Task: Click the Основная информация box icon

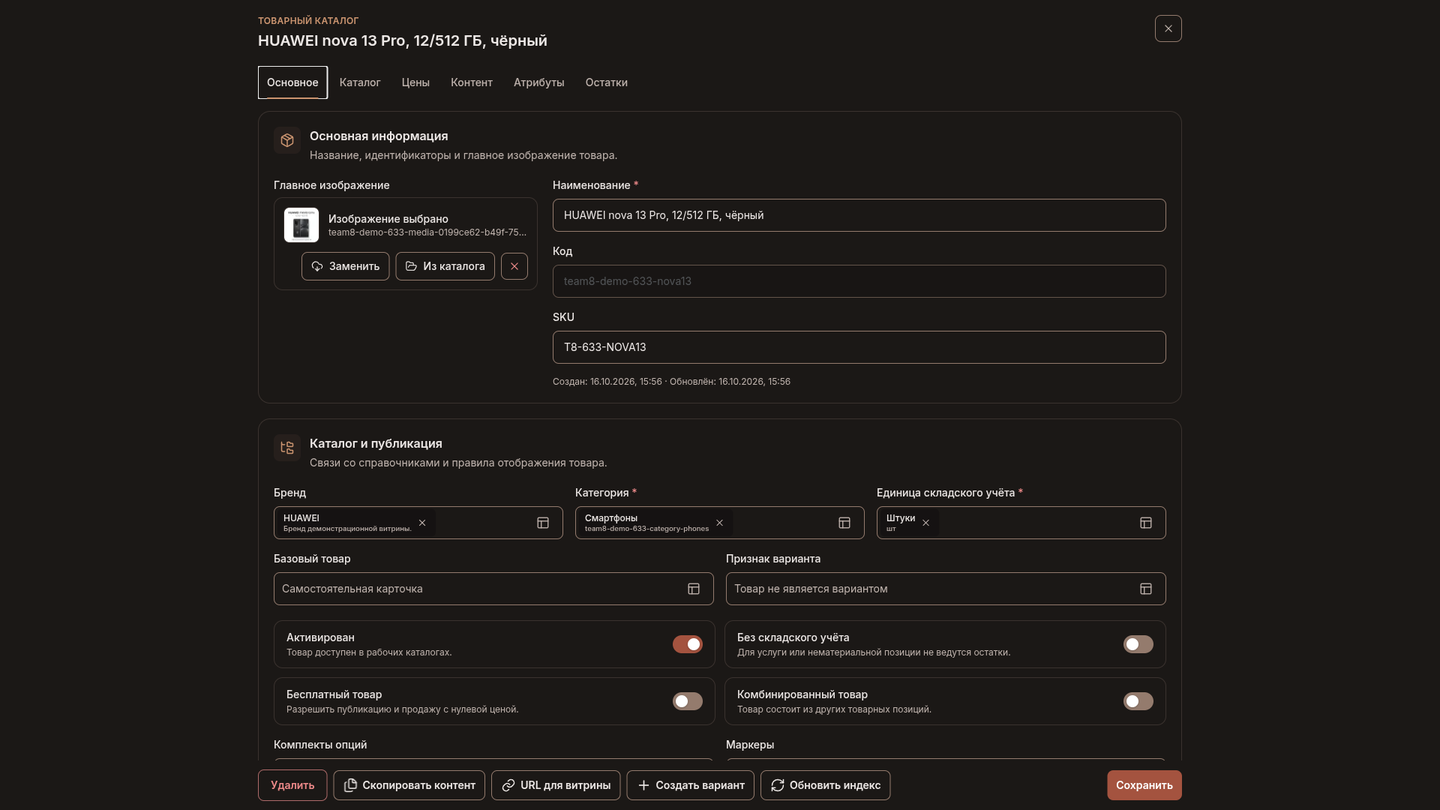Action: point(287,140)
